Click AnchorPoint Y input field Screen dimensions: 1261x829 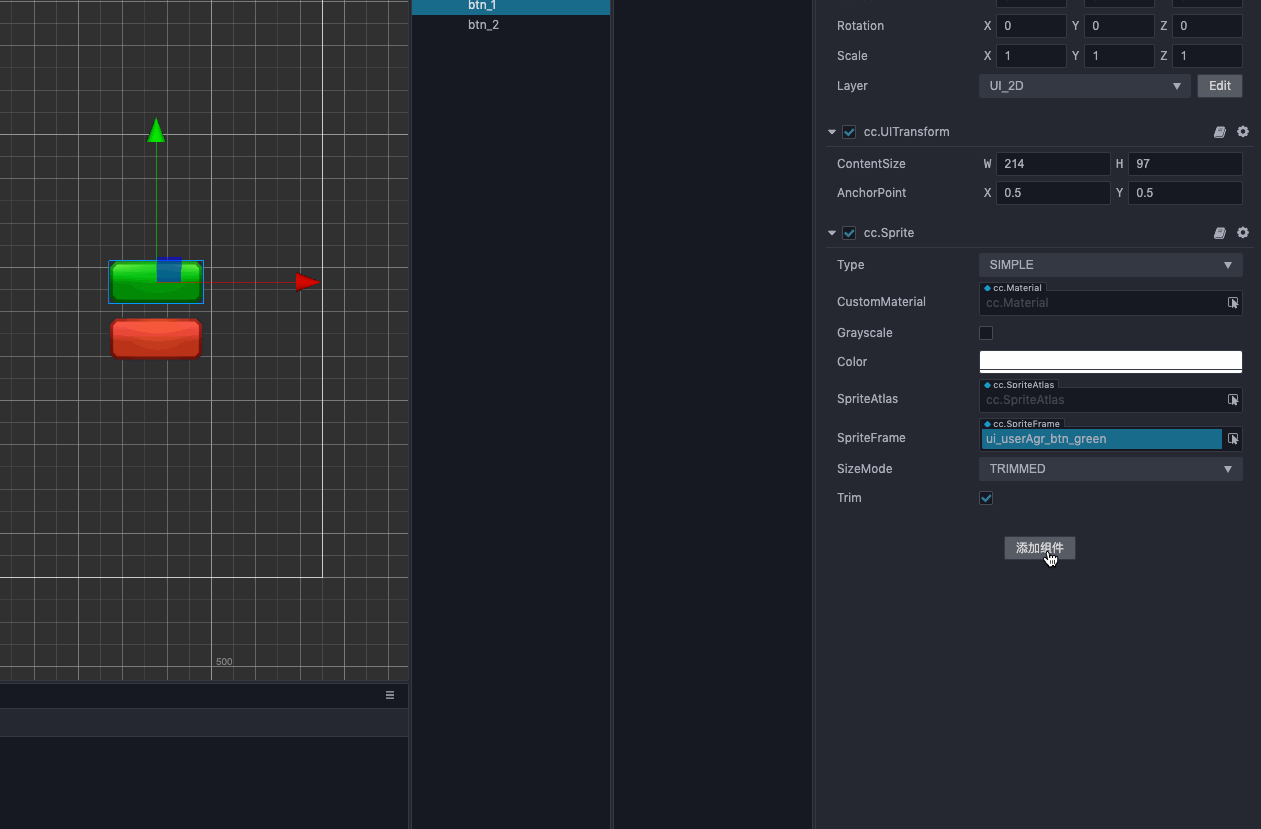(x=1185, y=193)
